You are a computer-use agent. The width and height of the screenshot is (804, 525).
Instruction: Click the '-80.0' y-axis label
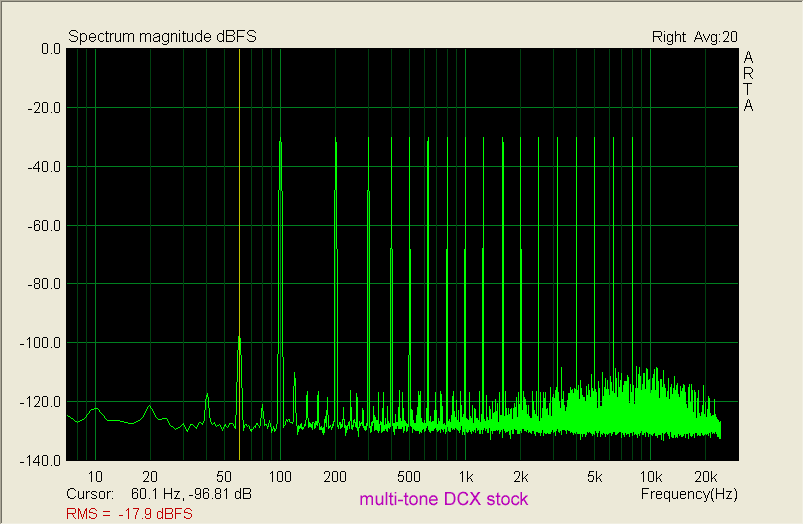(44, 284)
